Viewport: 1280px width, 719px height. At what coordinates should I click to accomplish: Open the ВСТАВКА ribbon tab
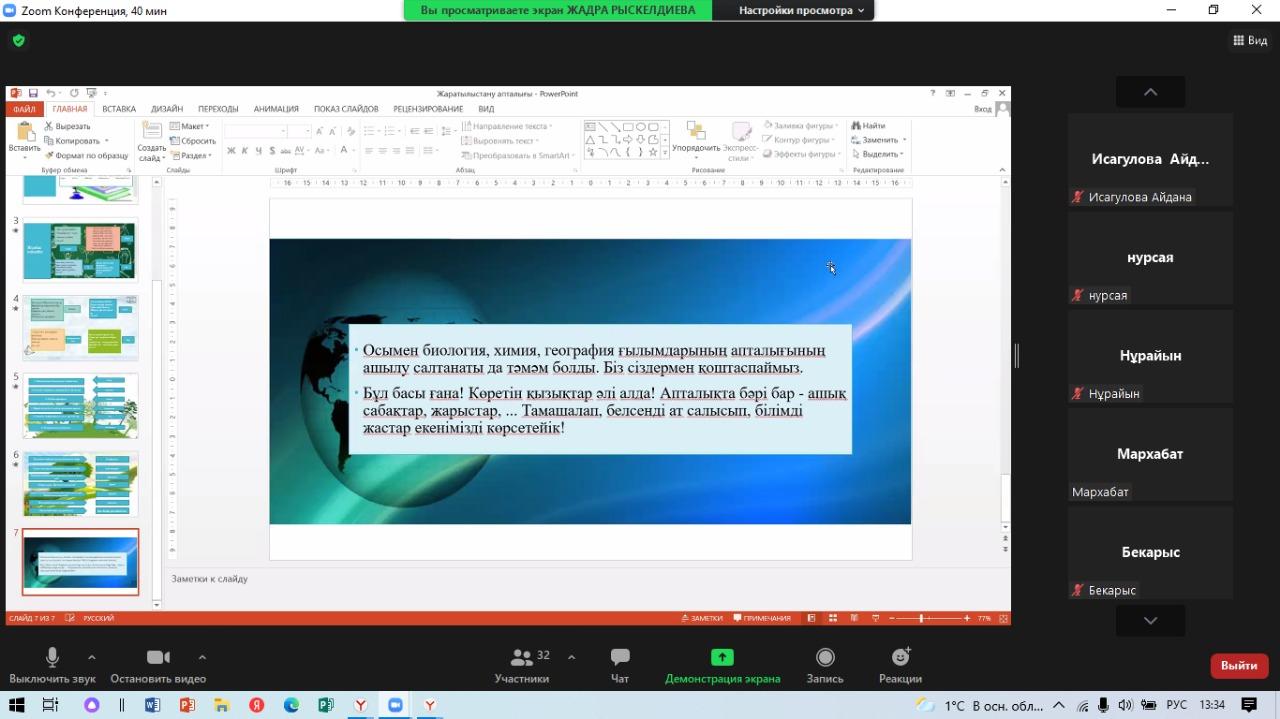coord(119,109)
